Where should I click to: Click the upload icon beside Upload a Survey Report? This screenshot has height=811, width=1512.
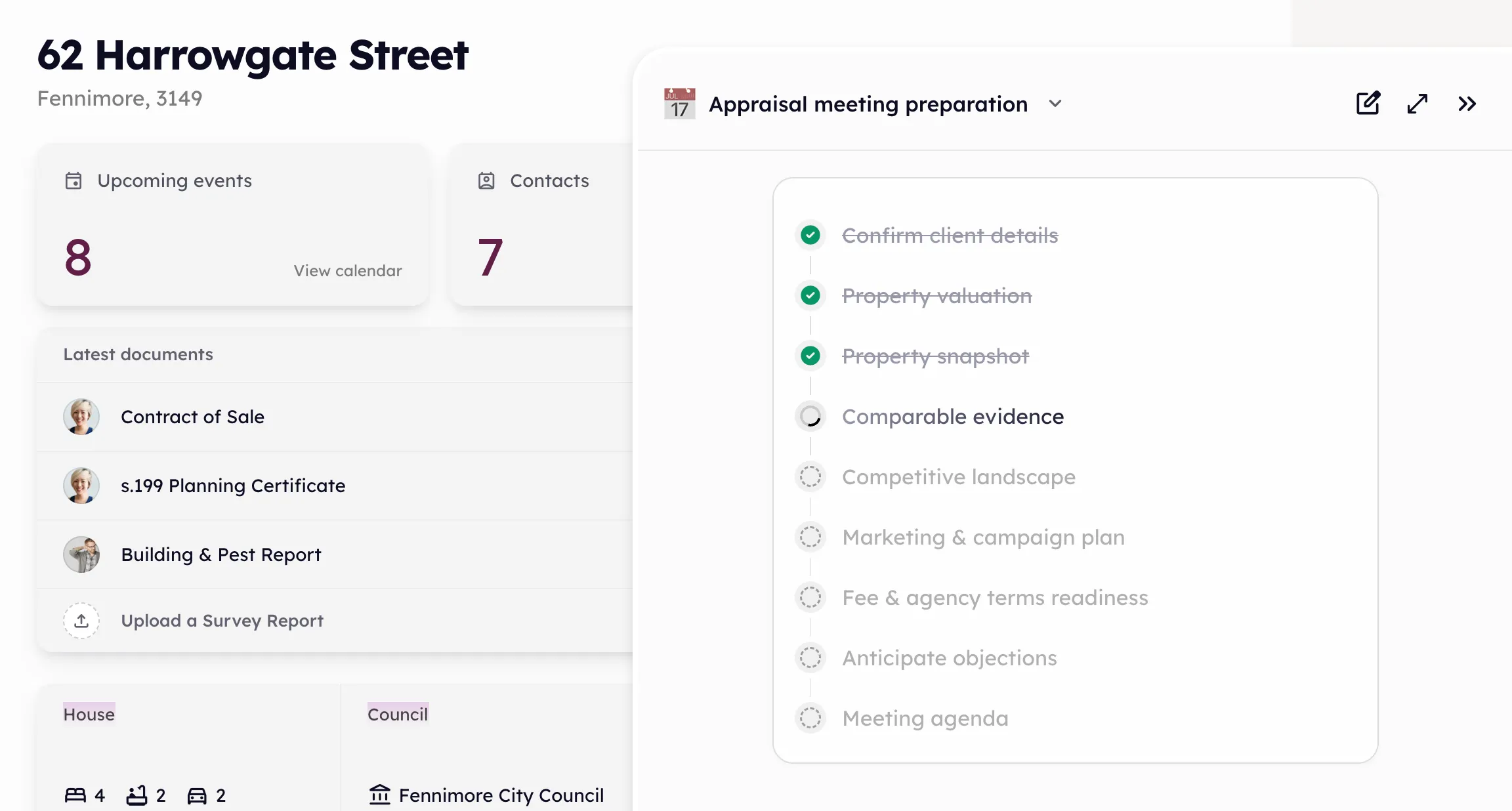tap(81, 621)
